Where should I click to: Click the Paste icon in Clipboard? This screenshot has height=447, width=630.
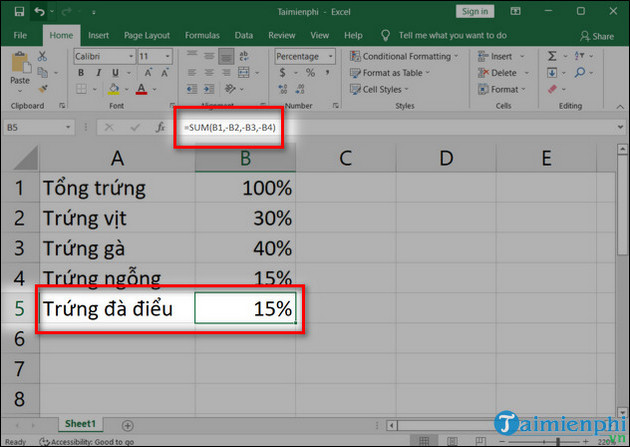tap(18, 68)
